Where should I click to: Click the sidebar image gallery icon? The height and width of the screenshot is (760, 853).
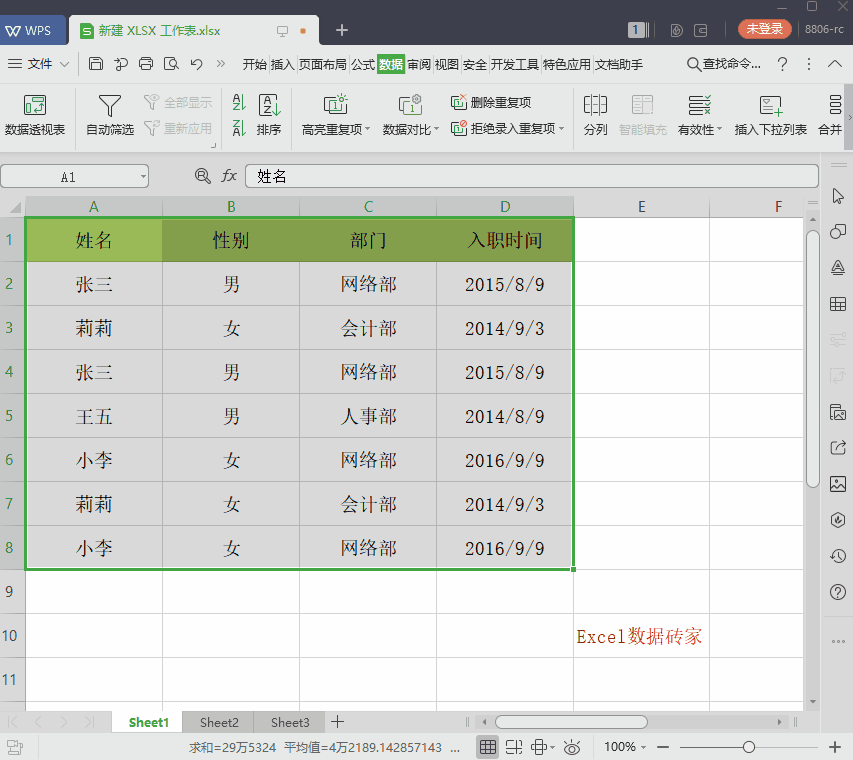[838, 484]
